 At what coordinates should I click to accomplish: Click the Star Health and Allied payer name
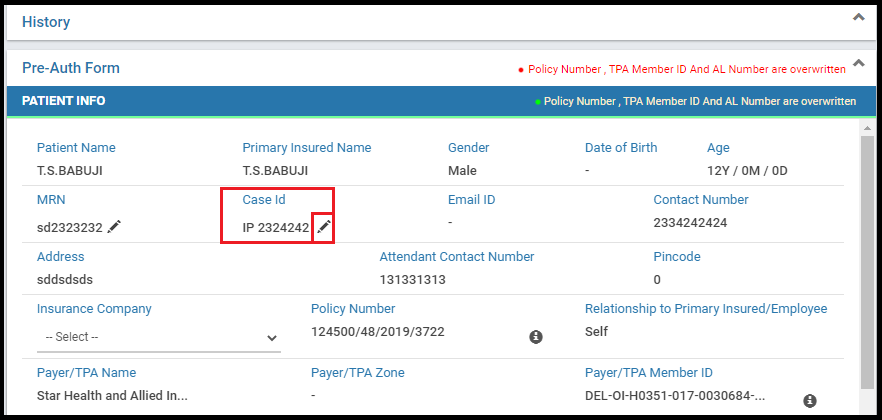click(x=112, y=395)
